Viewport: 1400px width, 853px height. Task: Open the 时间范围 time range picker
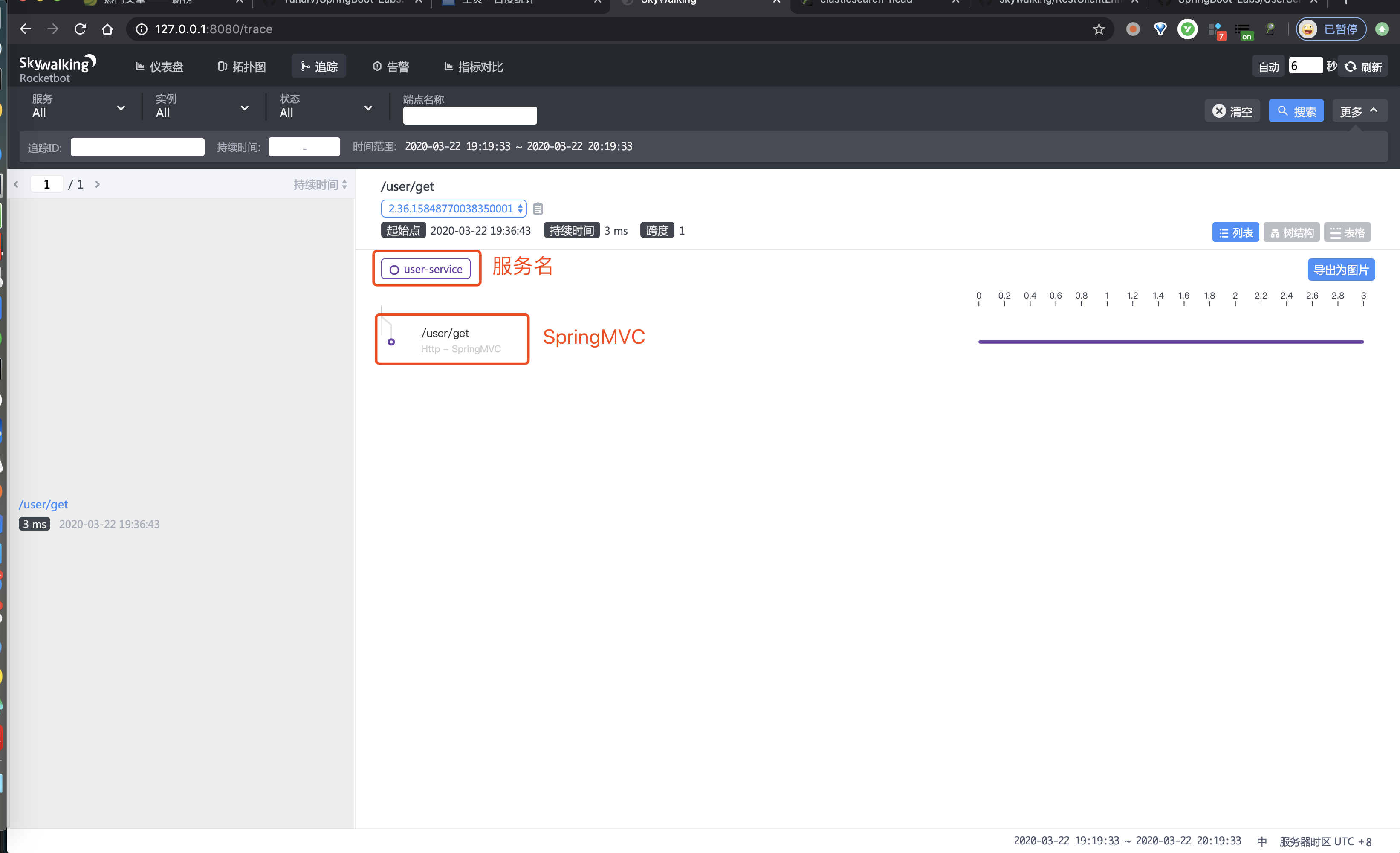[518, 147]
